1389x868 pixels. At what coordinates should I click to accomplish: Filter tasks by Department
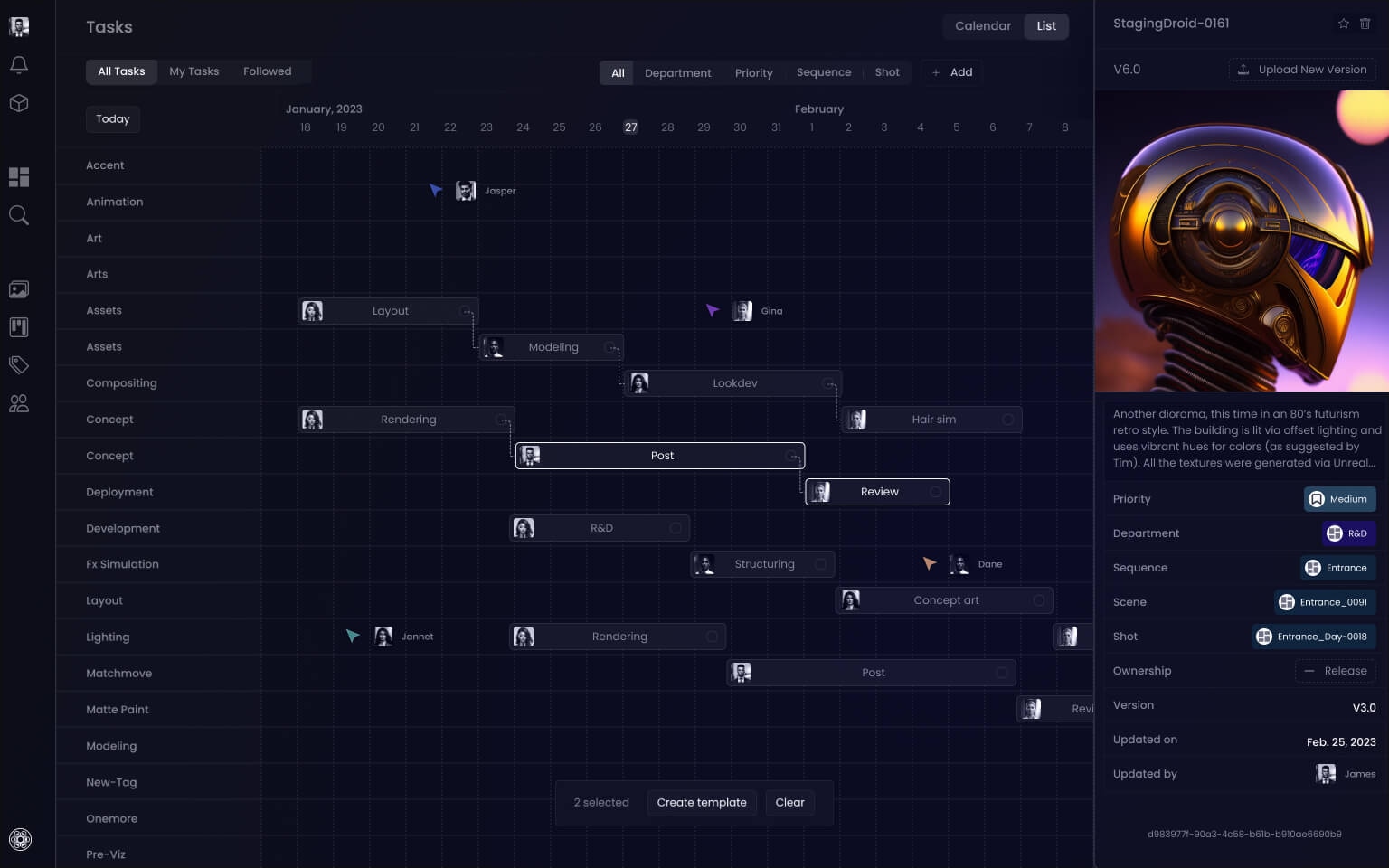pos(678,72)
